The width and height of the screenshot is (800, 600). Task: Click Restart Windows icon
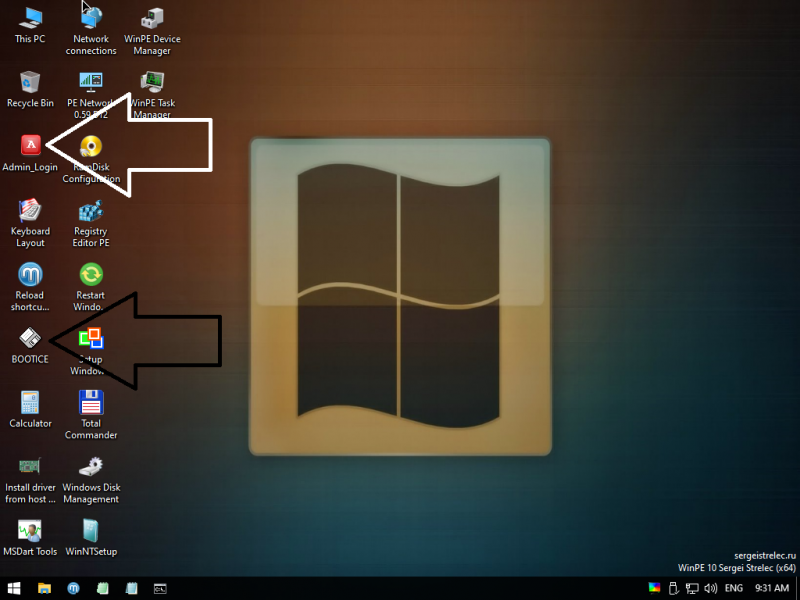(x=91, y=287)
